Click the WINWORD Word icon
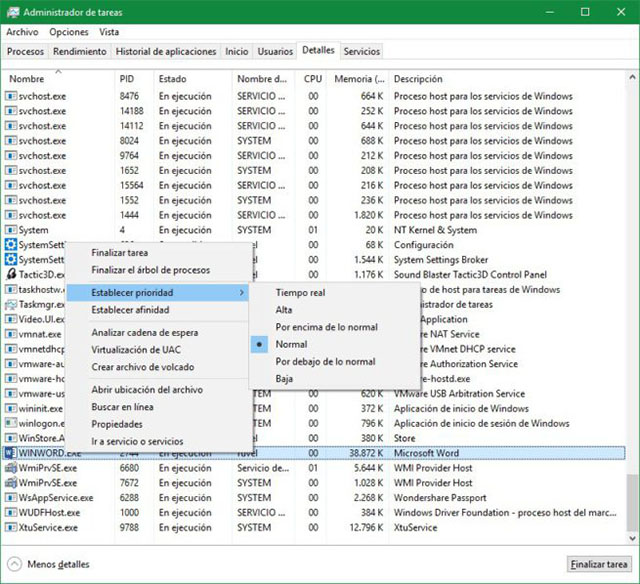Viewport: 640px width, 584px height. pyautogui.click(x=11, y=453)
